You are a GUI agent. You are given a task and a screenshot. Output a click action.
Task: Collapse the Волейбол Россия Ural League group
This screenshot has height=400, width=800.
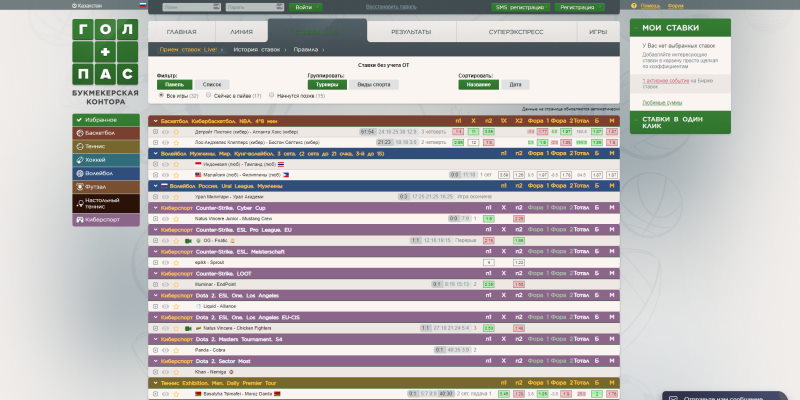pyautogui.click(x=156, y=186)
